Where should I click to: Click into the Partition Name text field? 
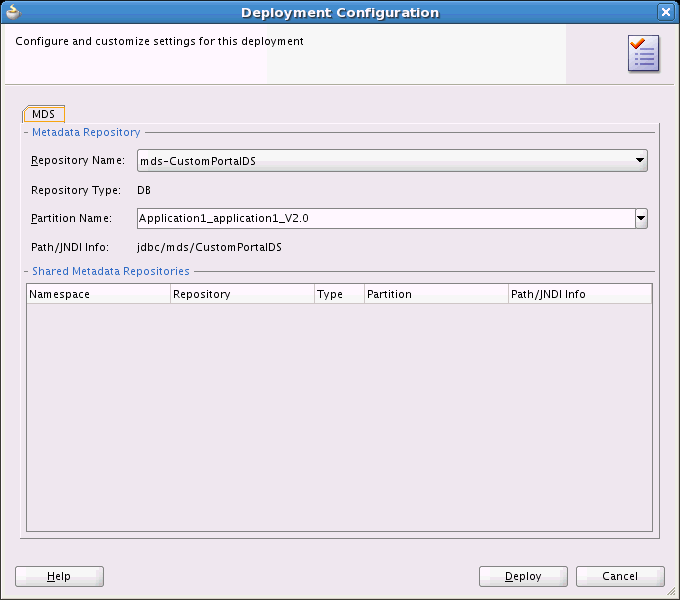386,218
